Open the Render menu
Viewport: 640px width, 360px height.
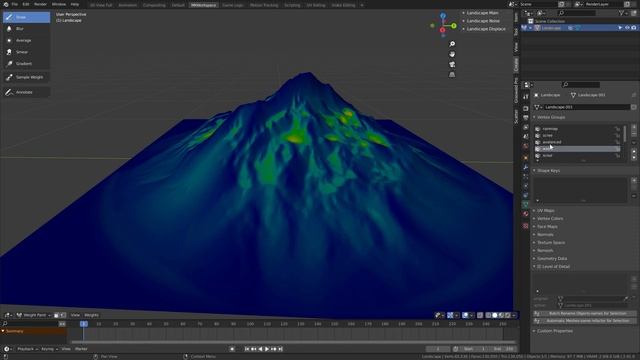40,4
